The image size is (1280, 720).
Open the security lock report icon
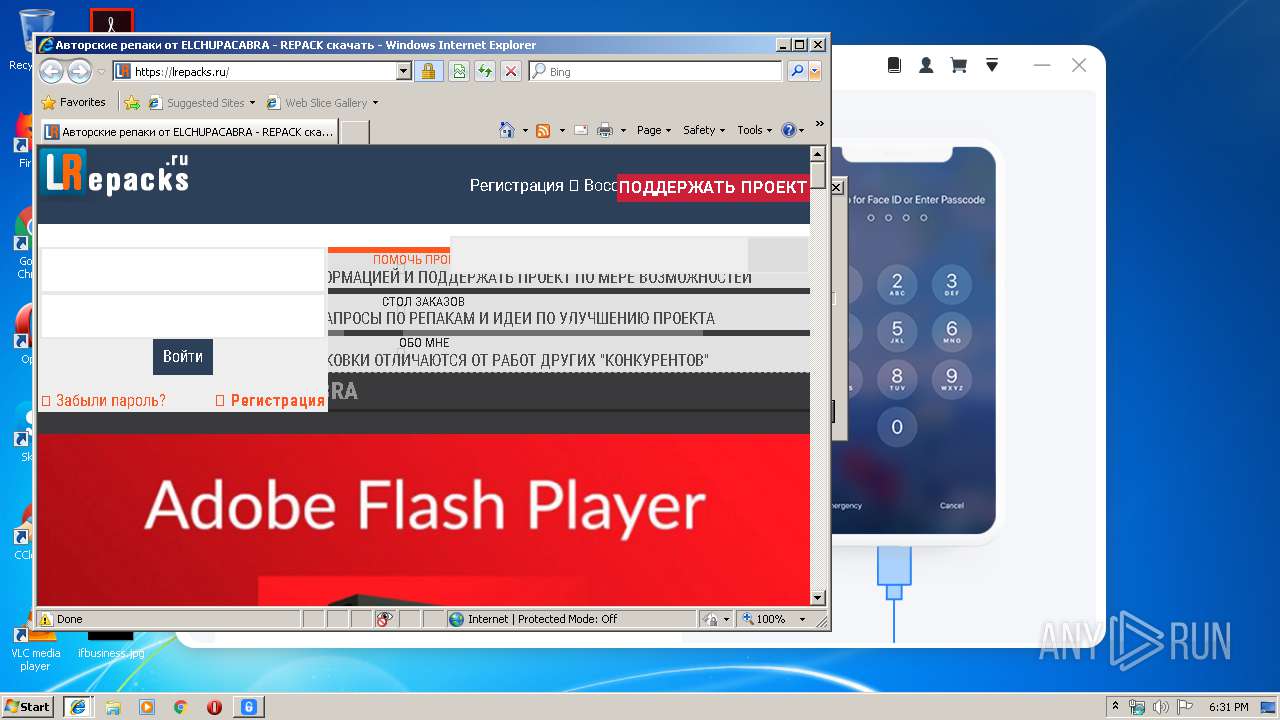point(428,71)
